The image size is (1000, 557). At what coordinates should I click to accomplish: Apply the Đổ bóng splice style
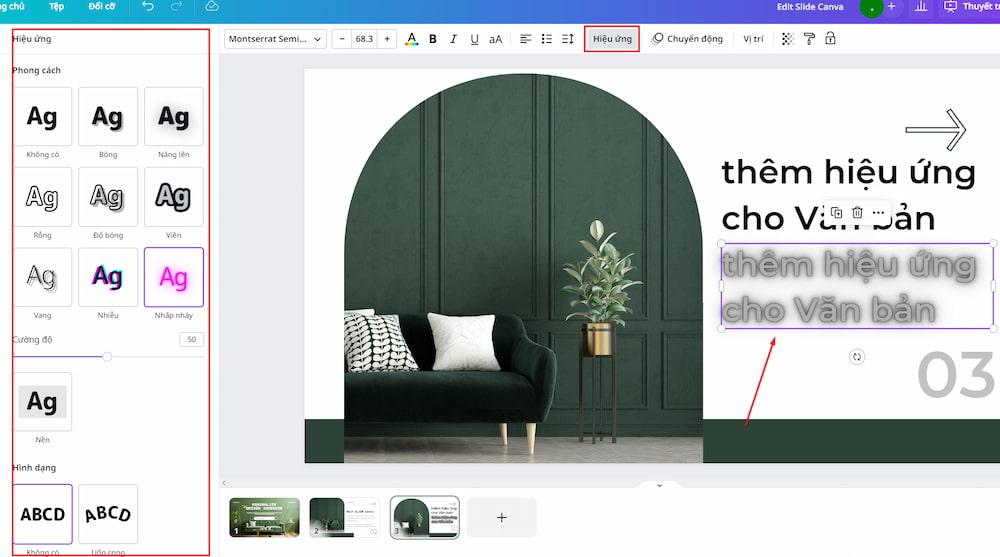click(108, 197)
